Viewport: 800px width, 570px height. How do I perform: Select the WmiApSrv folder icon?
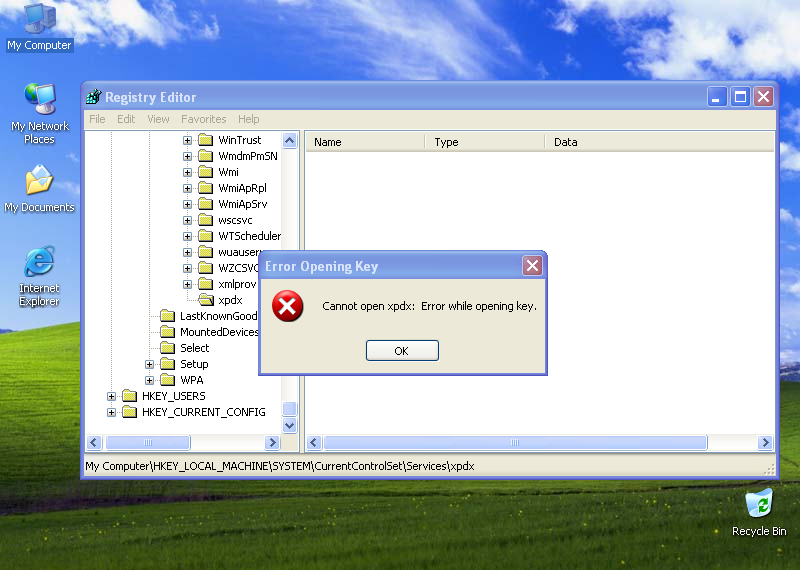point(205,204)
